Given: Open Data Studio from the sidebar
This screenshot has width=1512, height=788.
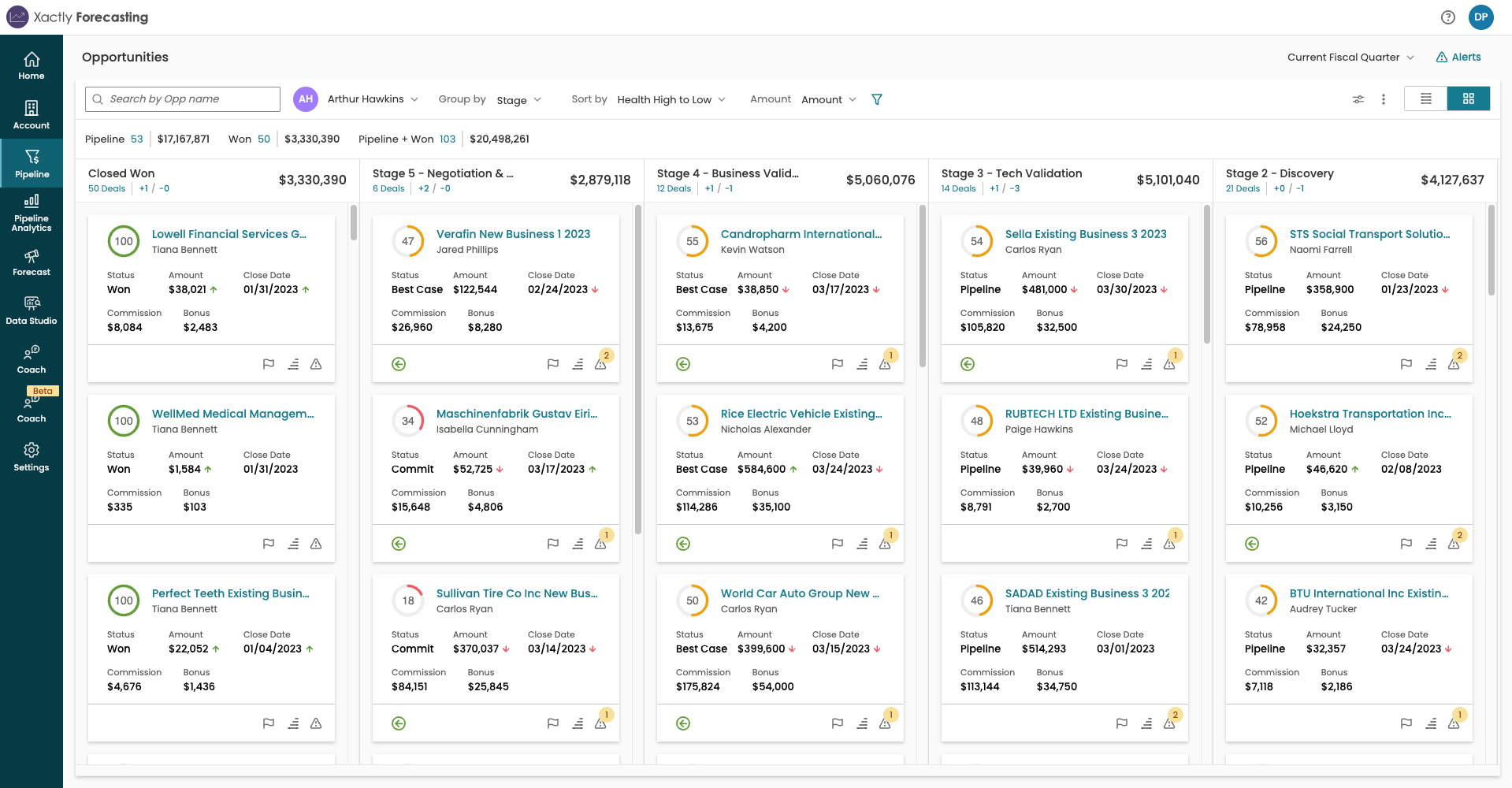Looking at the screenshot, I should [32, 307].
